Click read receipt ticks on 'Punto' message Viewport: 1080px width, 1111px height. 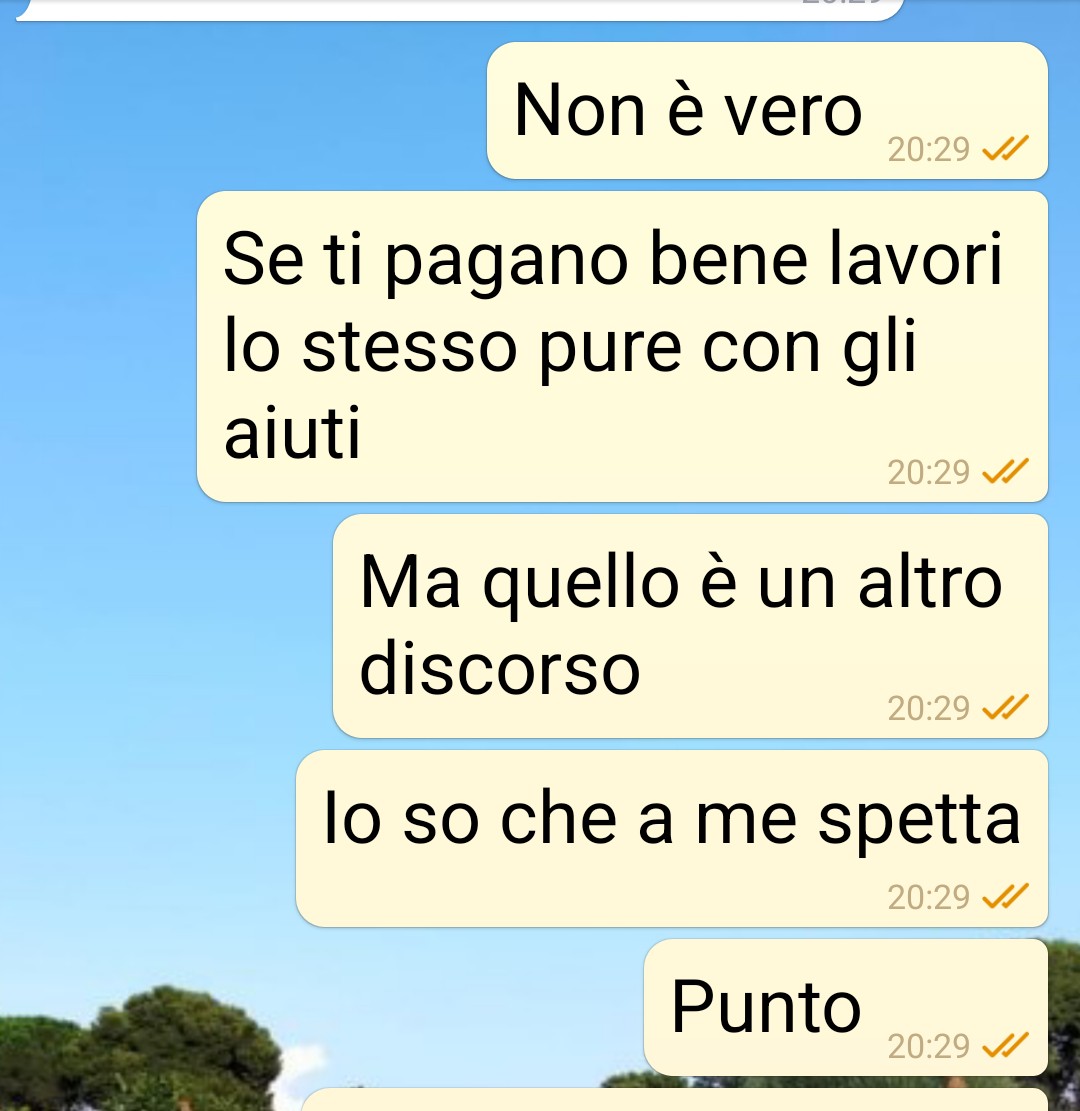1005,1046
